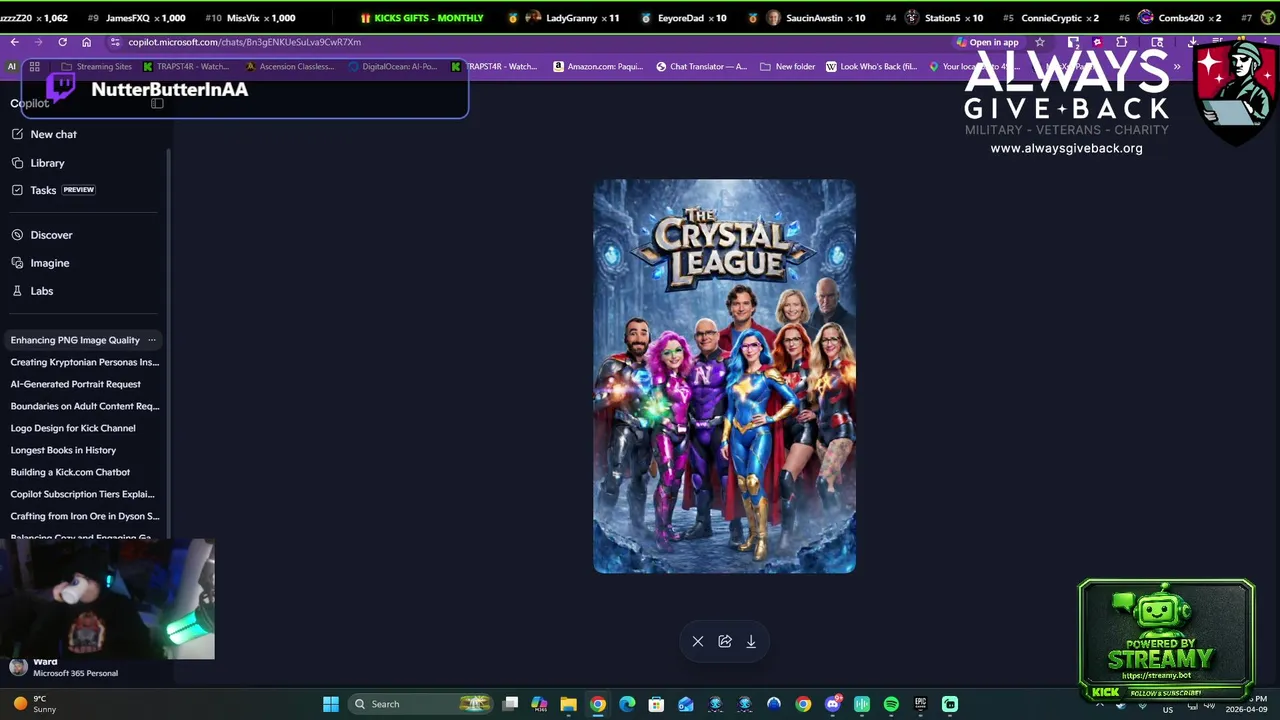Open chat 'Creating Kryptonian Personas'
Image resolution: width=1280 pixels, height=720 pixels.
[x=85, y=362]
